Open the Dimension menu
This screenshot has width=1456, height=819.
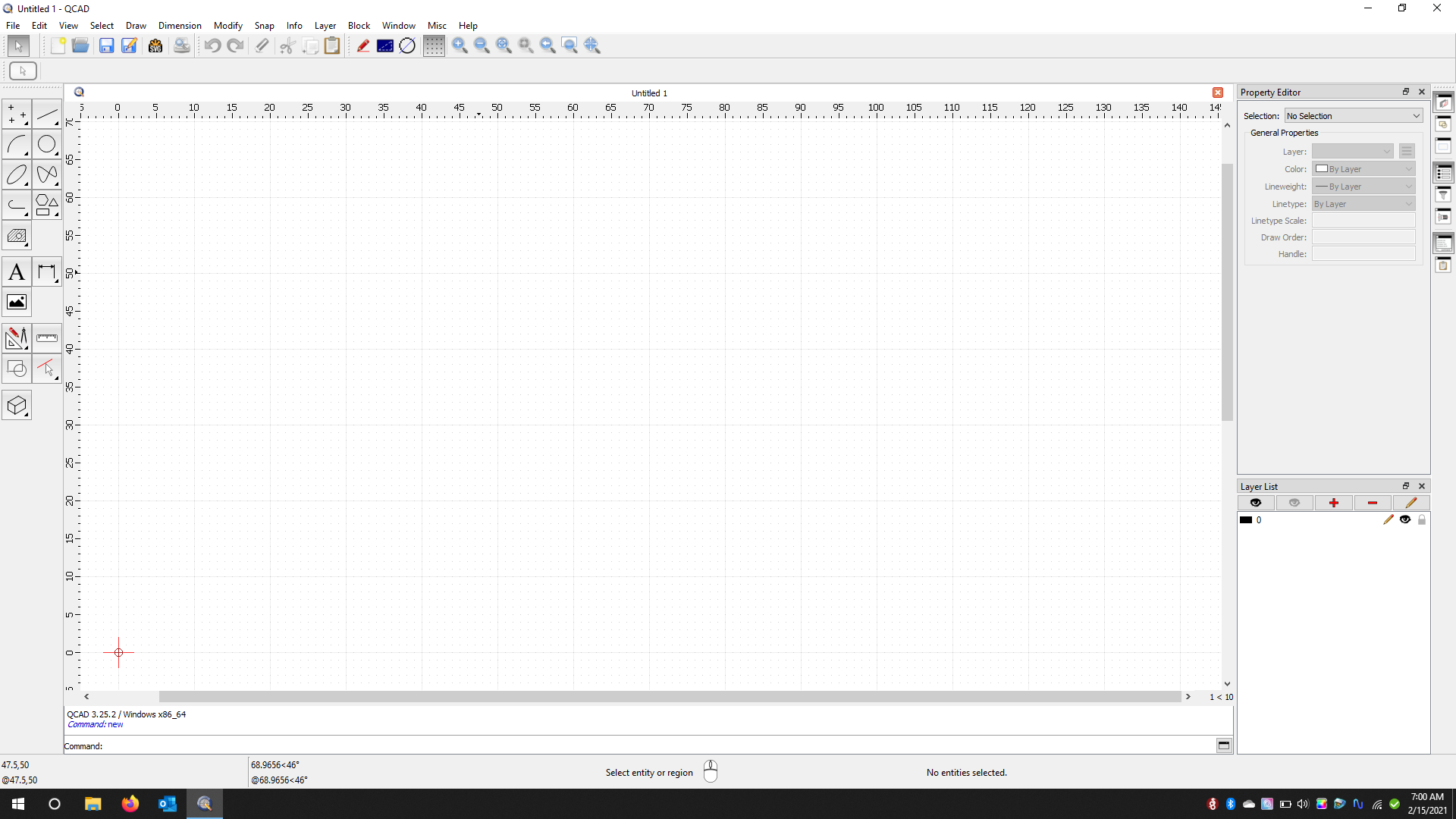pyautogui.click(x=180, y=26)
